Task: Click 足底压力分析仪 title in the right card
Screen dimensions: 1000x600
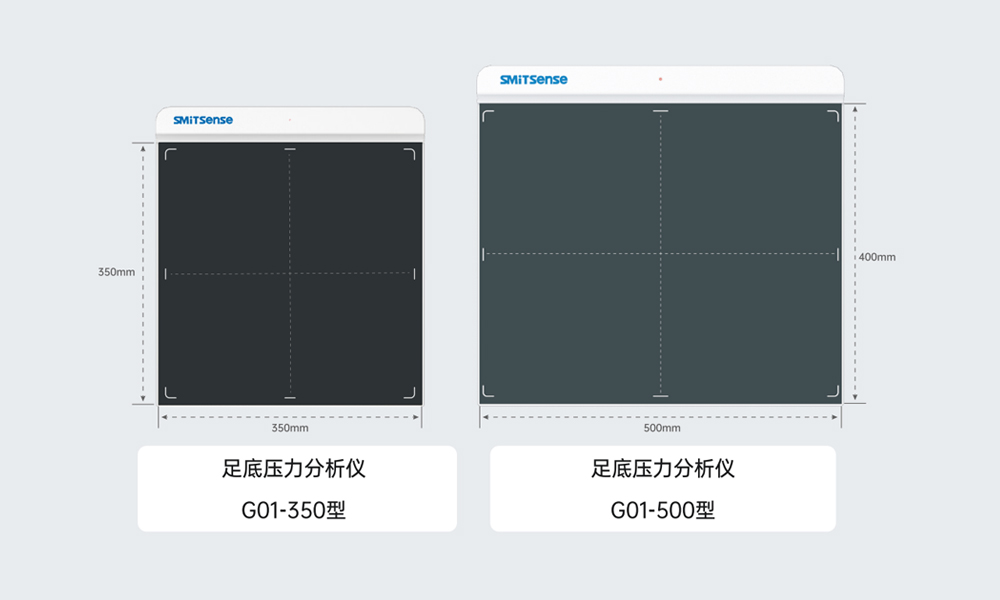Action: [662, 468]
